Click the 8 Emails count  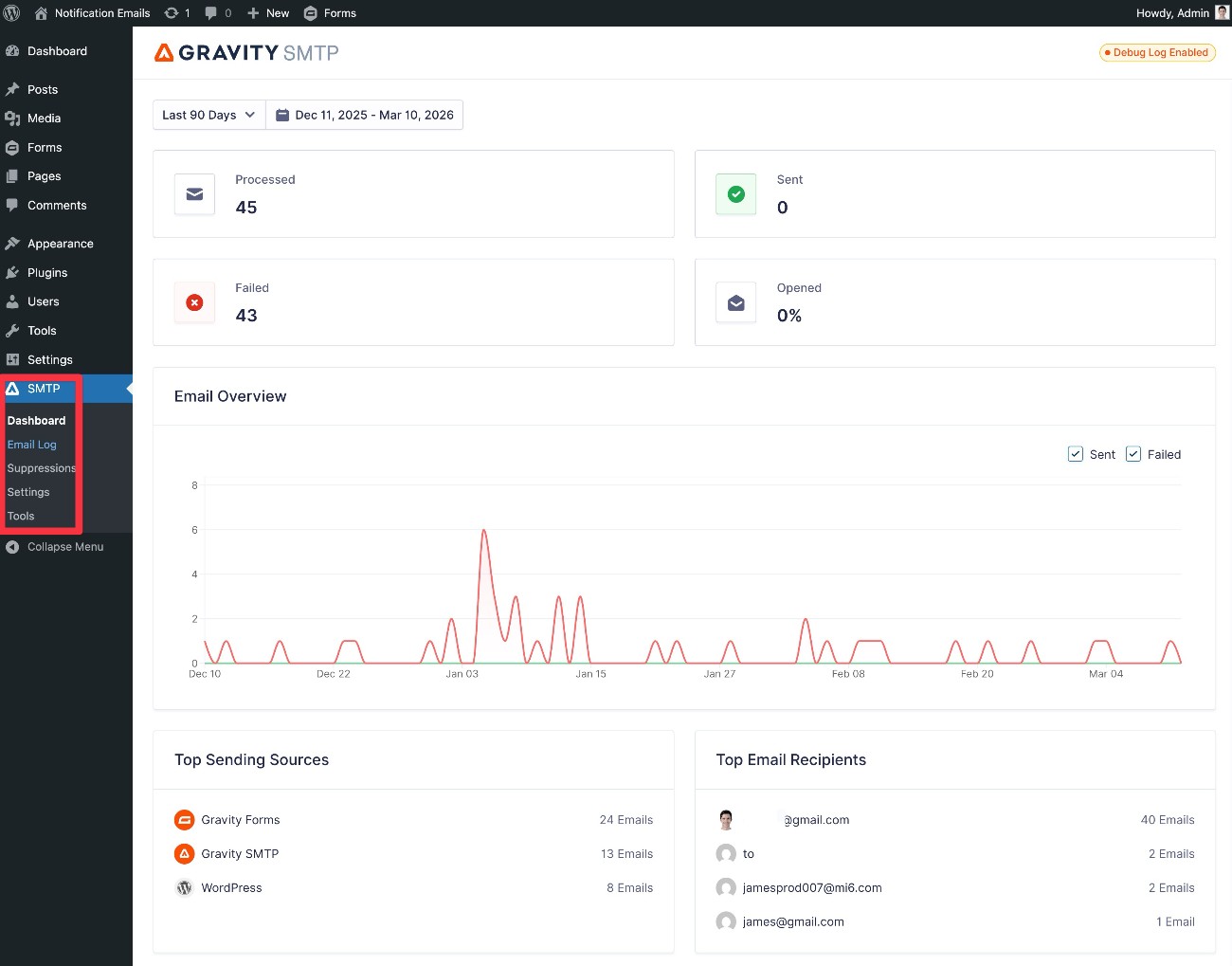tap(630, 888)
